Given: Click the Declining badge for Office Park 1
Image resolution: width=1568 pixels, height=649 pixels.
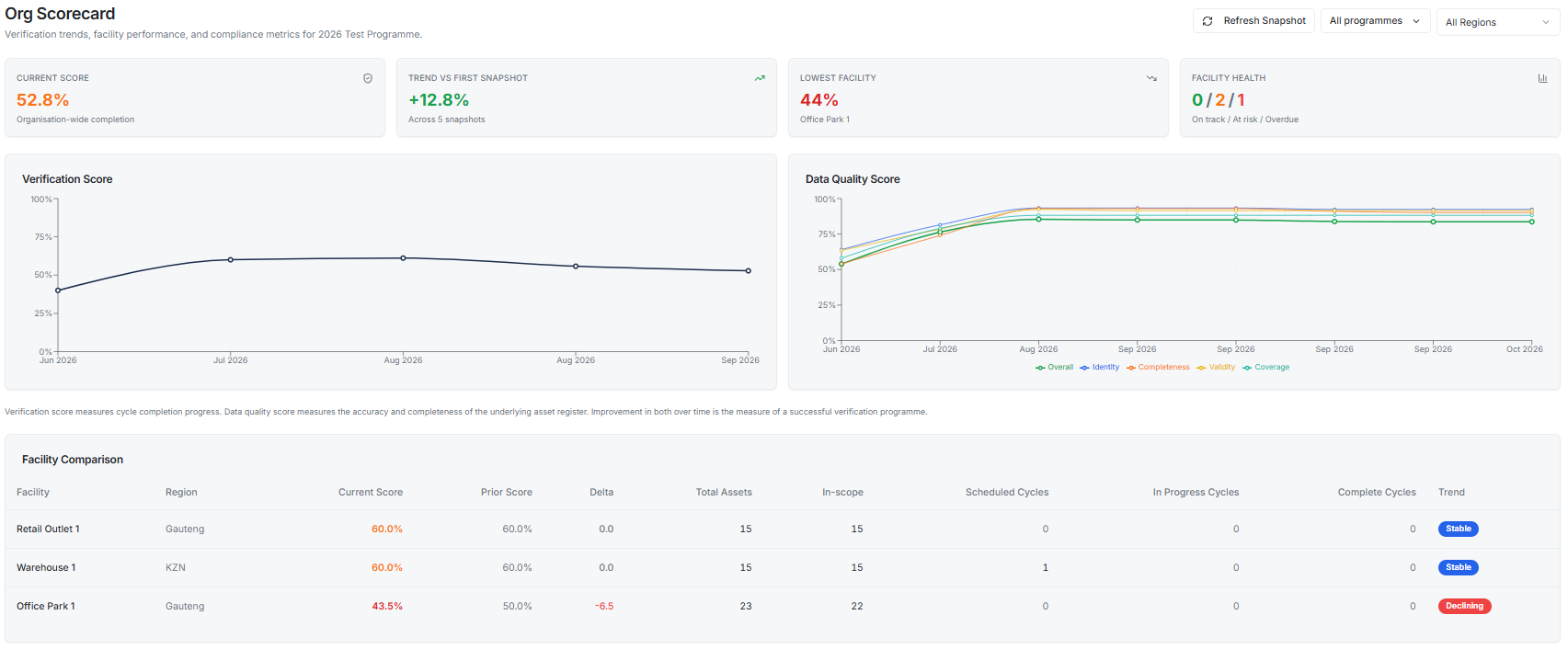Looking at the screenshot, I should point(1465,607).
